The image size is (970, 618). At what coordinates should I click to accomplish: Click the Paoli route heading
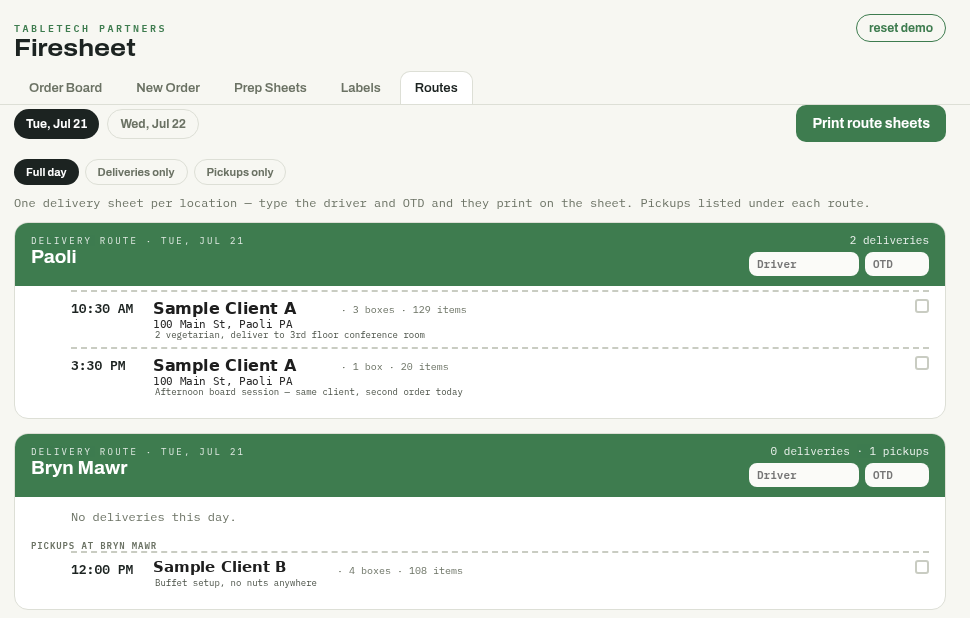pos(54,257)
